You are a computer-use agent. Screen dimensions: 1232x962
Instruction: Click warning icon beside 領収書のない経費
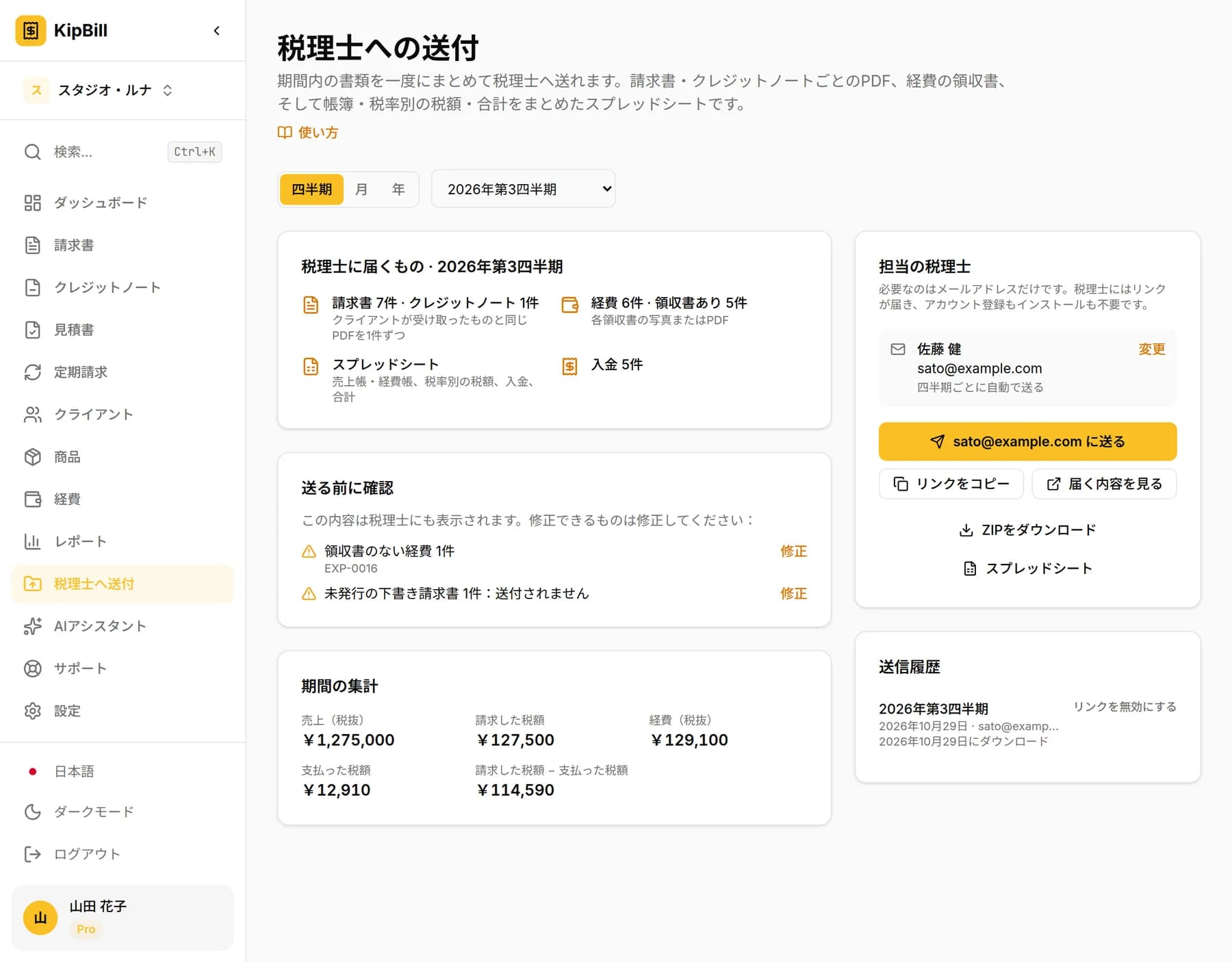pos(309,551)
